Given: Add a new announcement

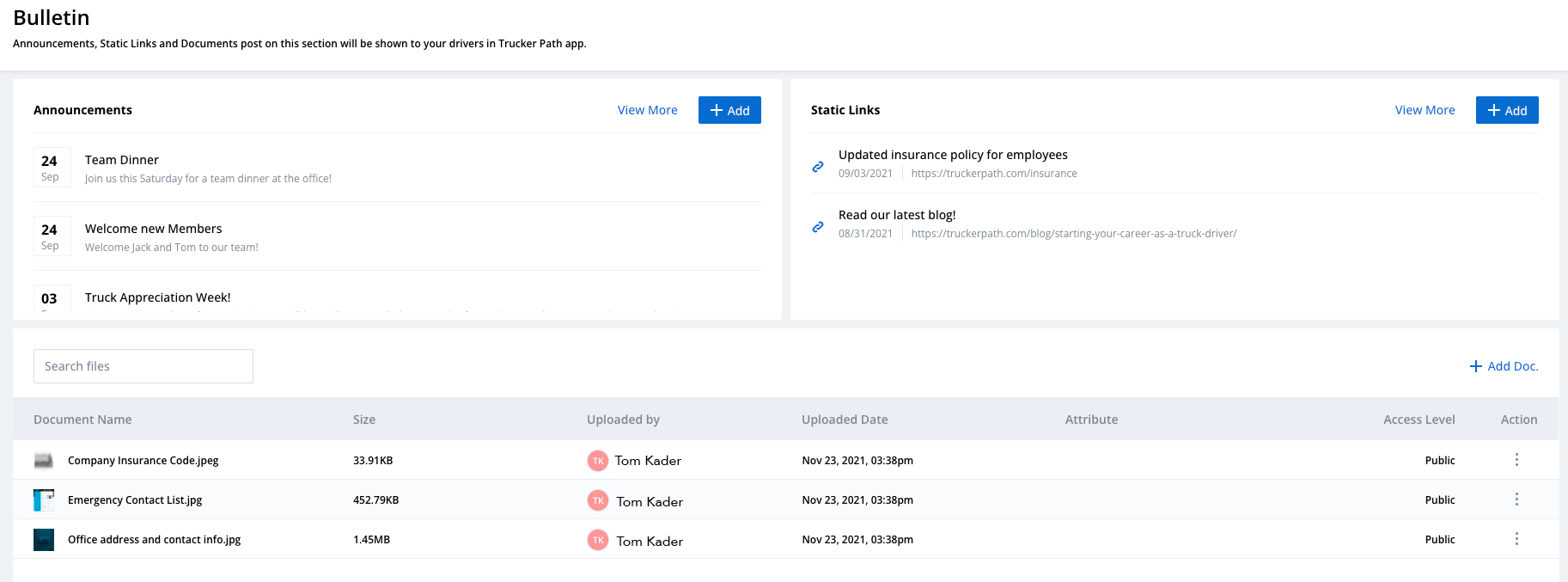Looking at the screenshot, I should 729,110.
